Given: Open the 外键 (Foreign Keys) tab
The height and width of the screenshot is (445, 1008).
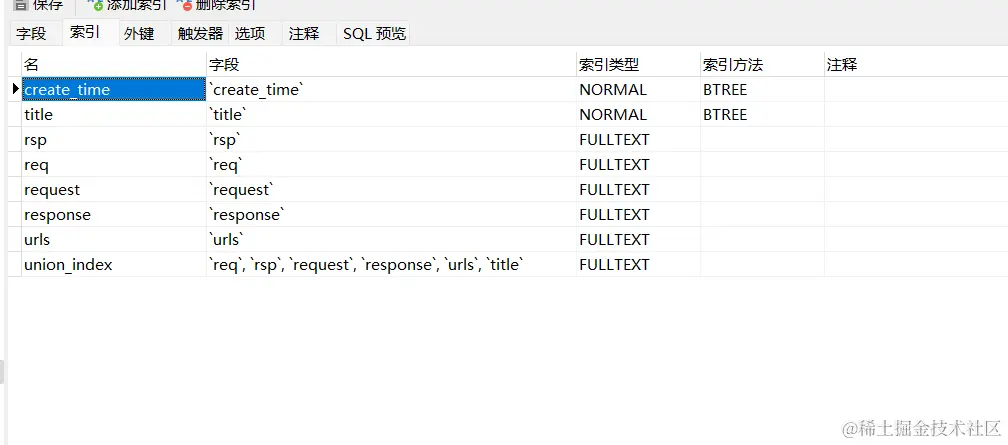Looking at the screenshot, I should click(139, 33).
